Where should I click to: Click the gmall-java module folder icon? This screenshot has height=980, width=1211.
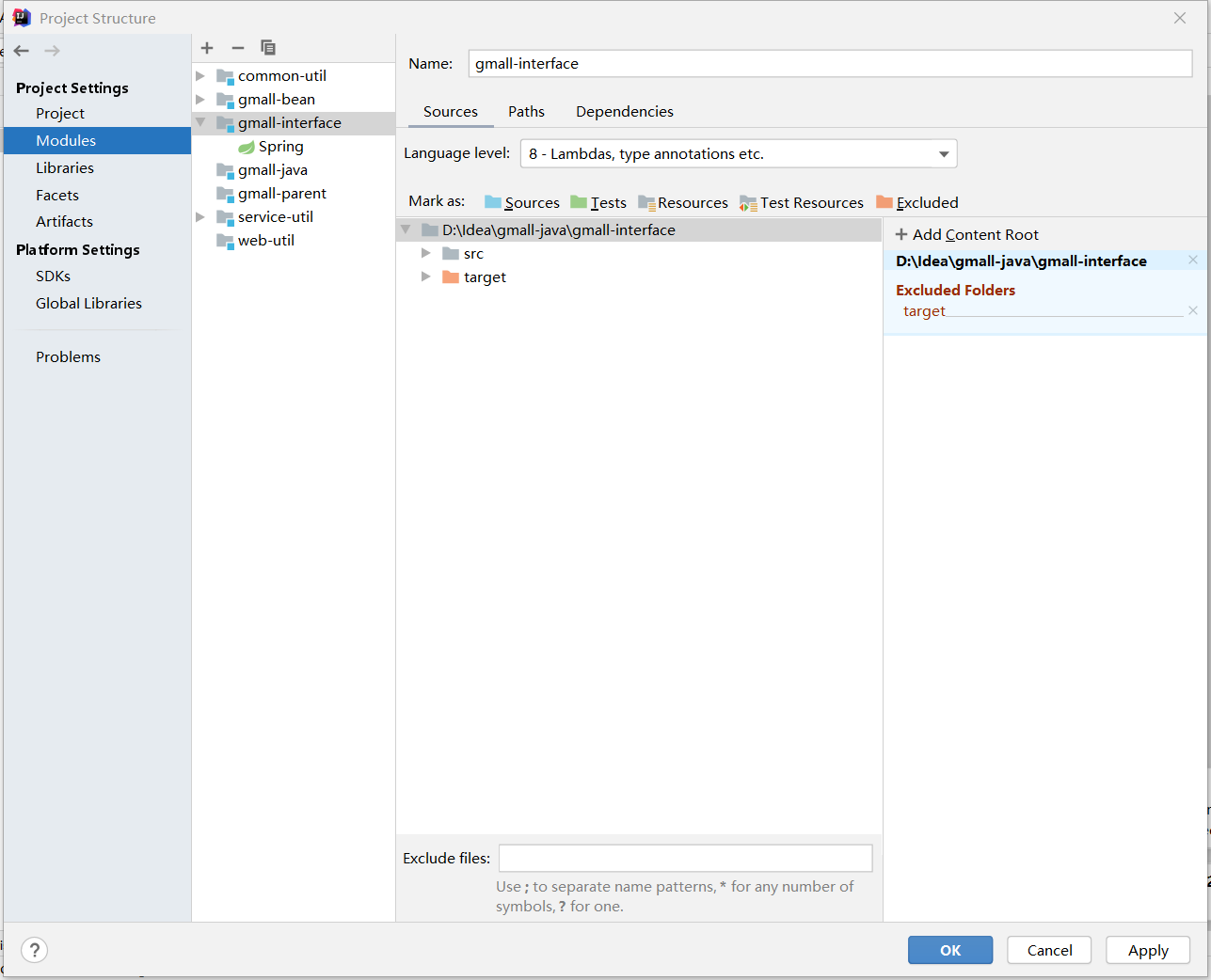225,170
